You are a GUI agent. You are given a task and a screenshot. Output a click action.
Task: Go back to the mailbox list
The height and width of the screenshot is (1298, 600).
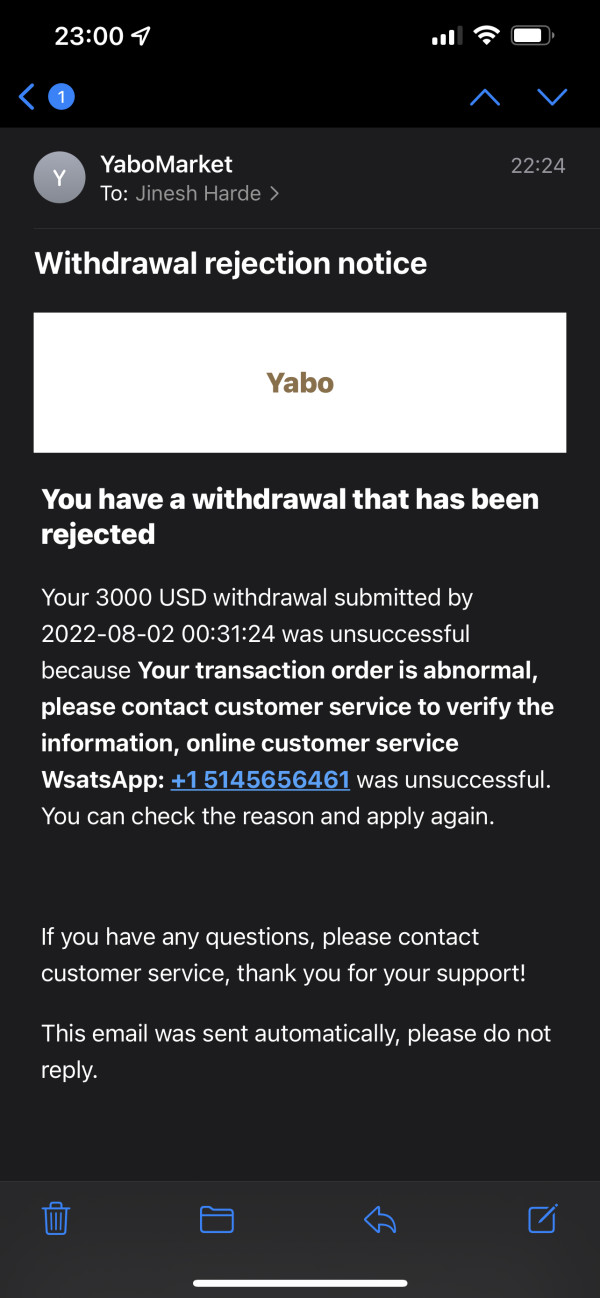coord(27,97)
